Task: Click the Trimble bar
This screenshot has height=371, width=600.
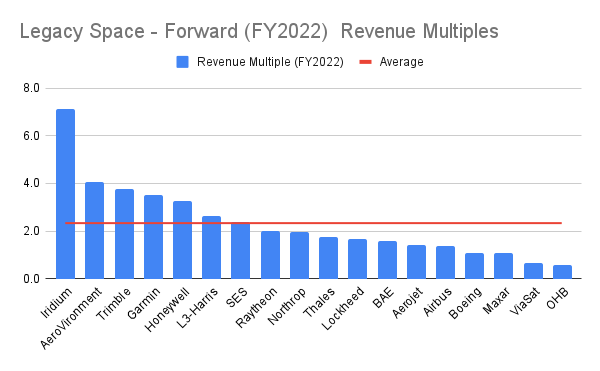Action: (124, 234)
